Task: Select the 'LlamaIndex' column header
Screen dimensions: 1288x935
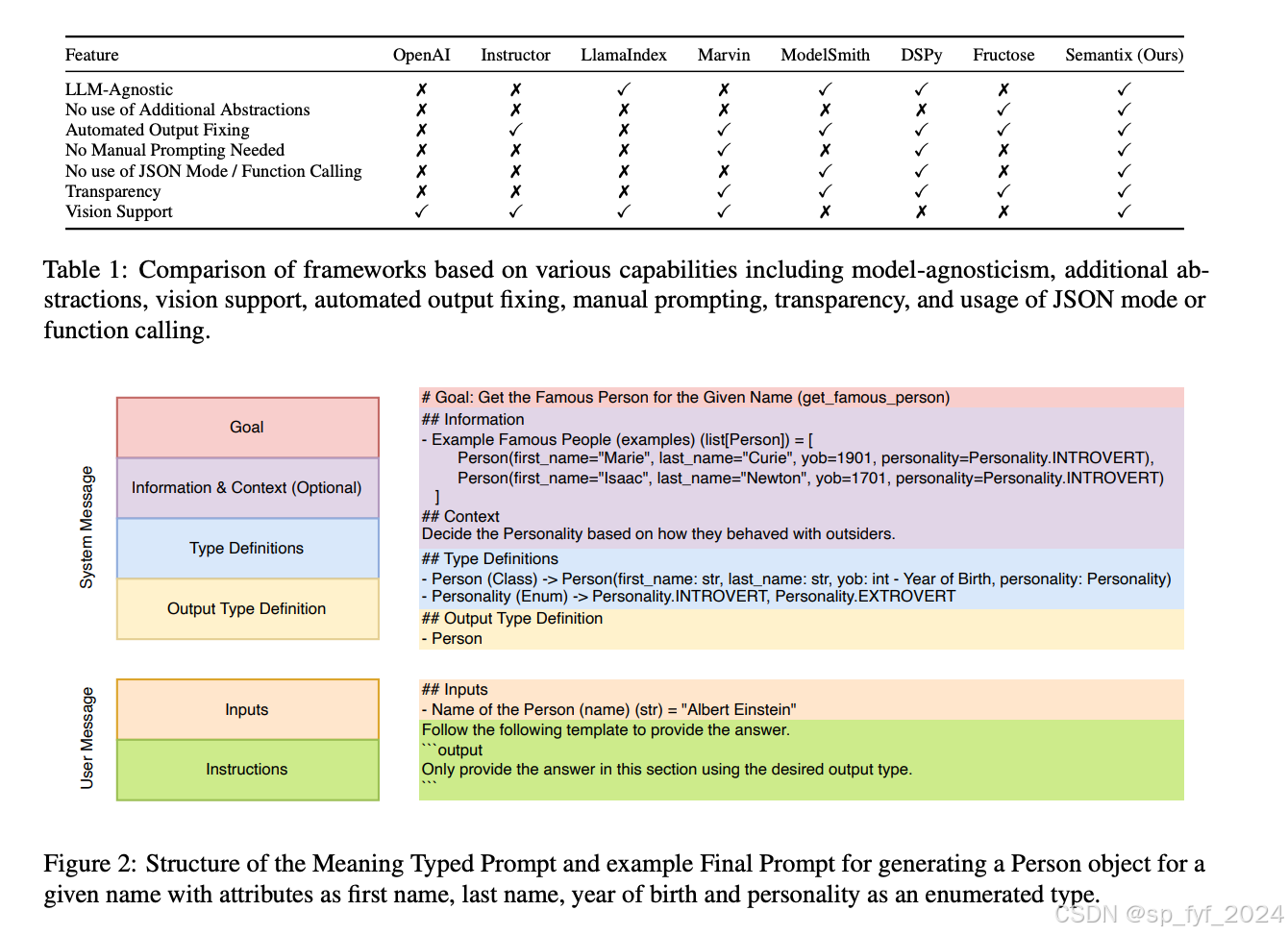Action: click(x=624, y=55)
